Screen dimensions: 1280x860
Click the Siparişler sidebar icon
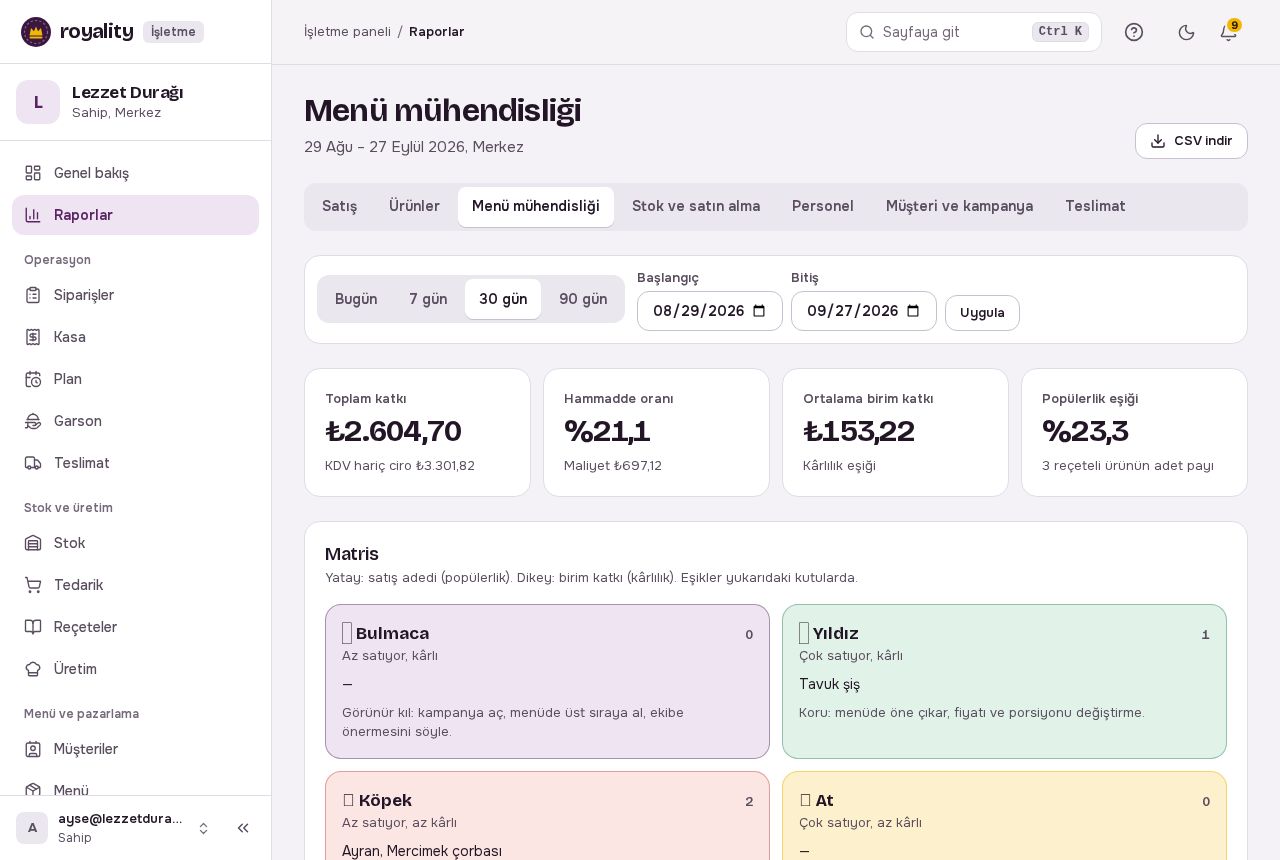pyautogui.click(x=33, y=295)
